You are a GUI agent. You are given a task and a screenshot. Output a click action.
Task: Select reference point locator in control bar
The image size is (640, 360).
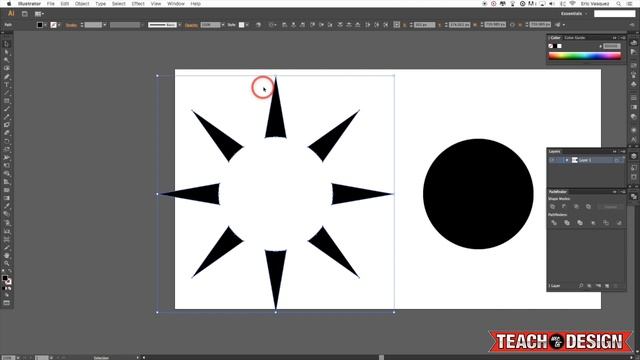tap(396, 25)
